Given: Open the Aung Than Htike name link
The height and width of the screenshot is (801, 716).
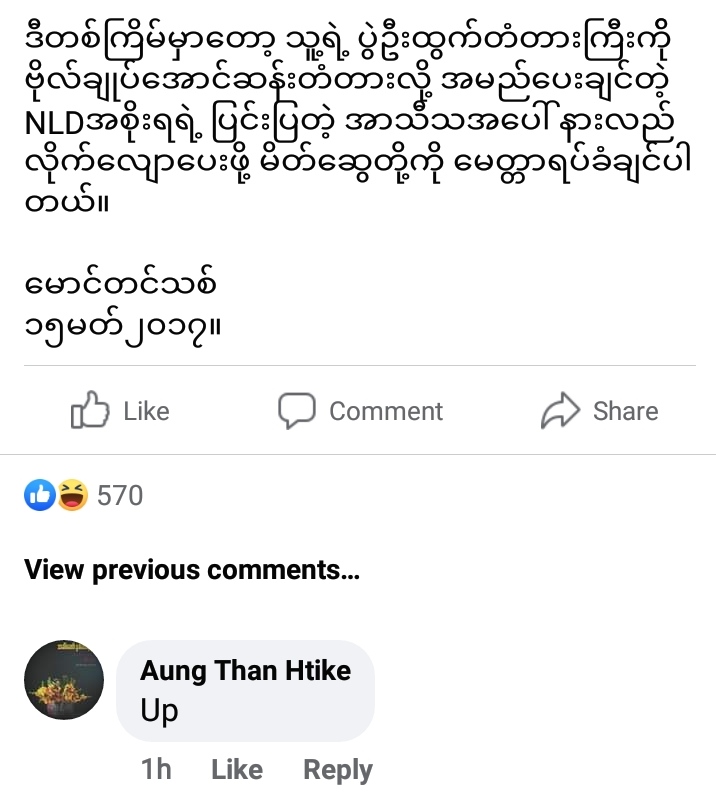Looking at the screenshot, I should [245, 670].
